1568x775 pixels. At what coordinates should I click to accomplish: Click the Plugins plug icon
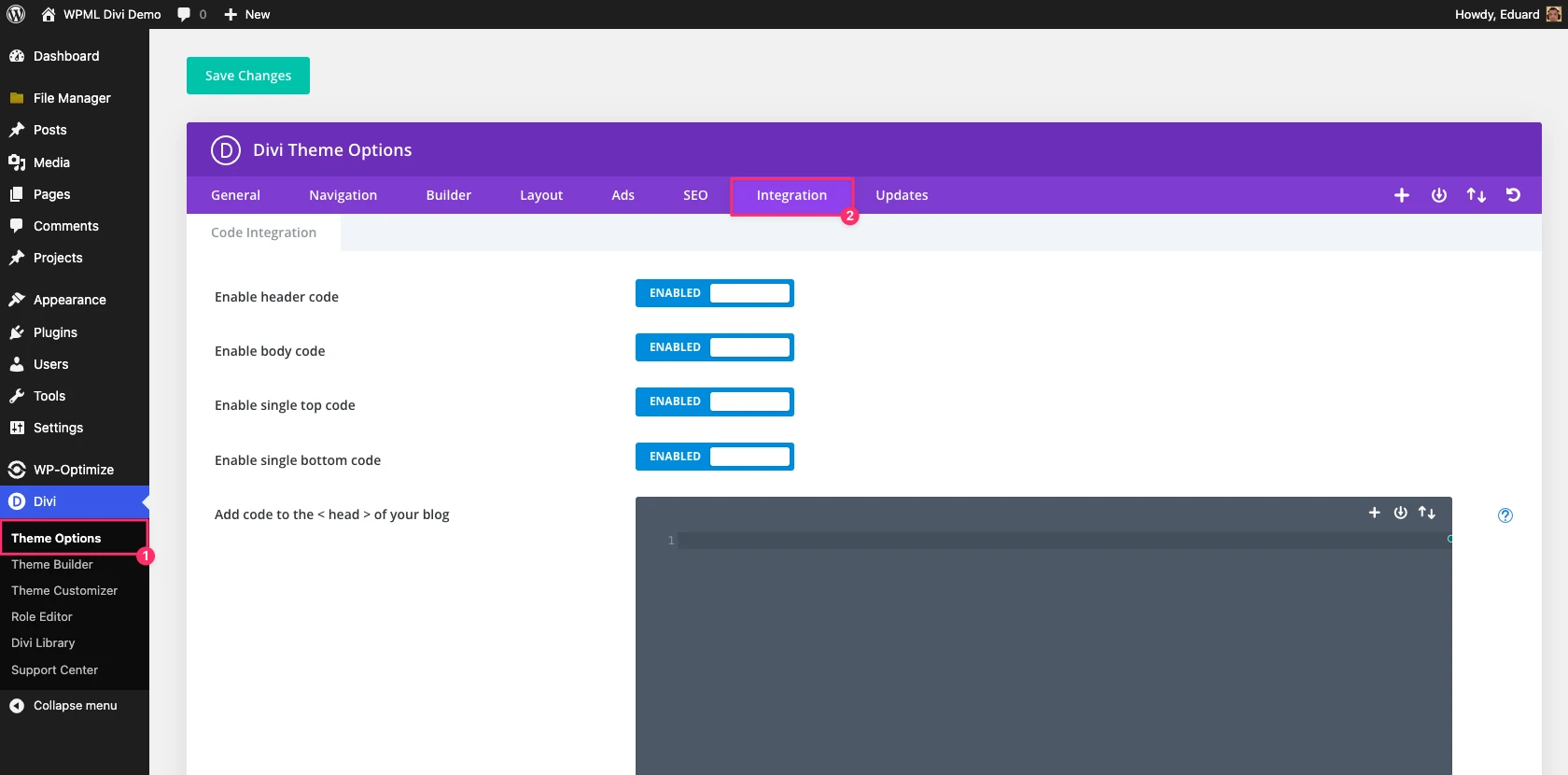(x=16, y=332)
